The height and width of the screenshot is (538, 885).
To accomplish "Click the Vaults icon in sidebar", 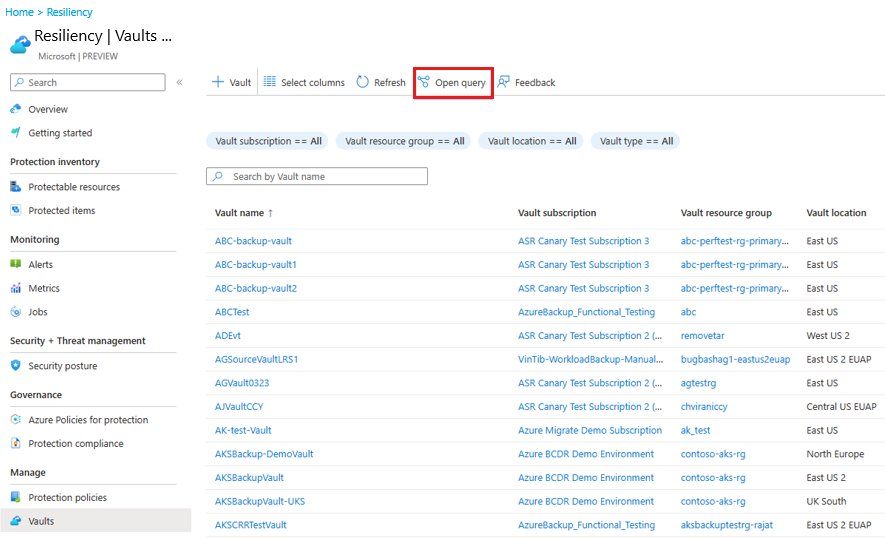I will (16, 520).
